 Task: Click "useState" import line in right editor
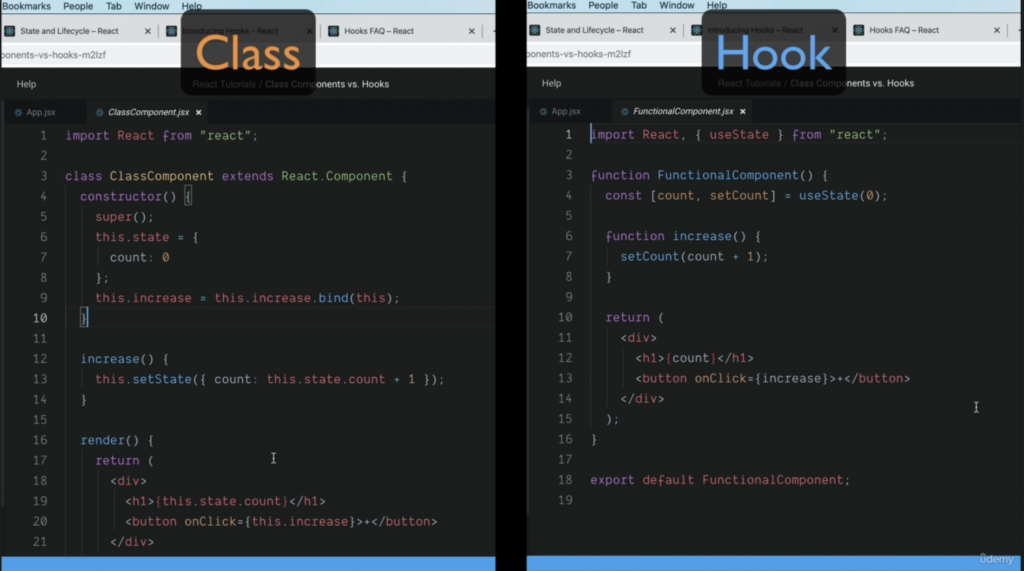pyautogui.click(x=739, y=135)
